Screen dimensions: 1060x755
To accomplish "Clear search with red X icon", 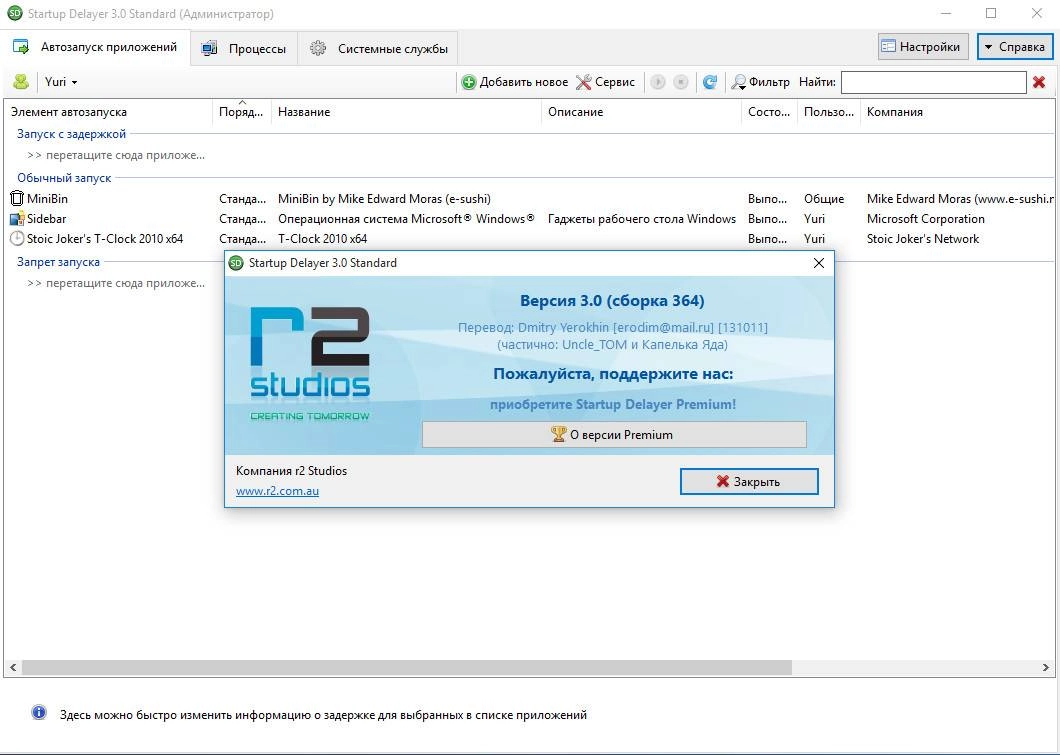I will (1039, 82).
